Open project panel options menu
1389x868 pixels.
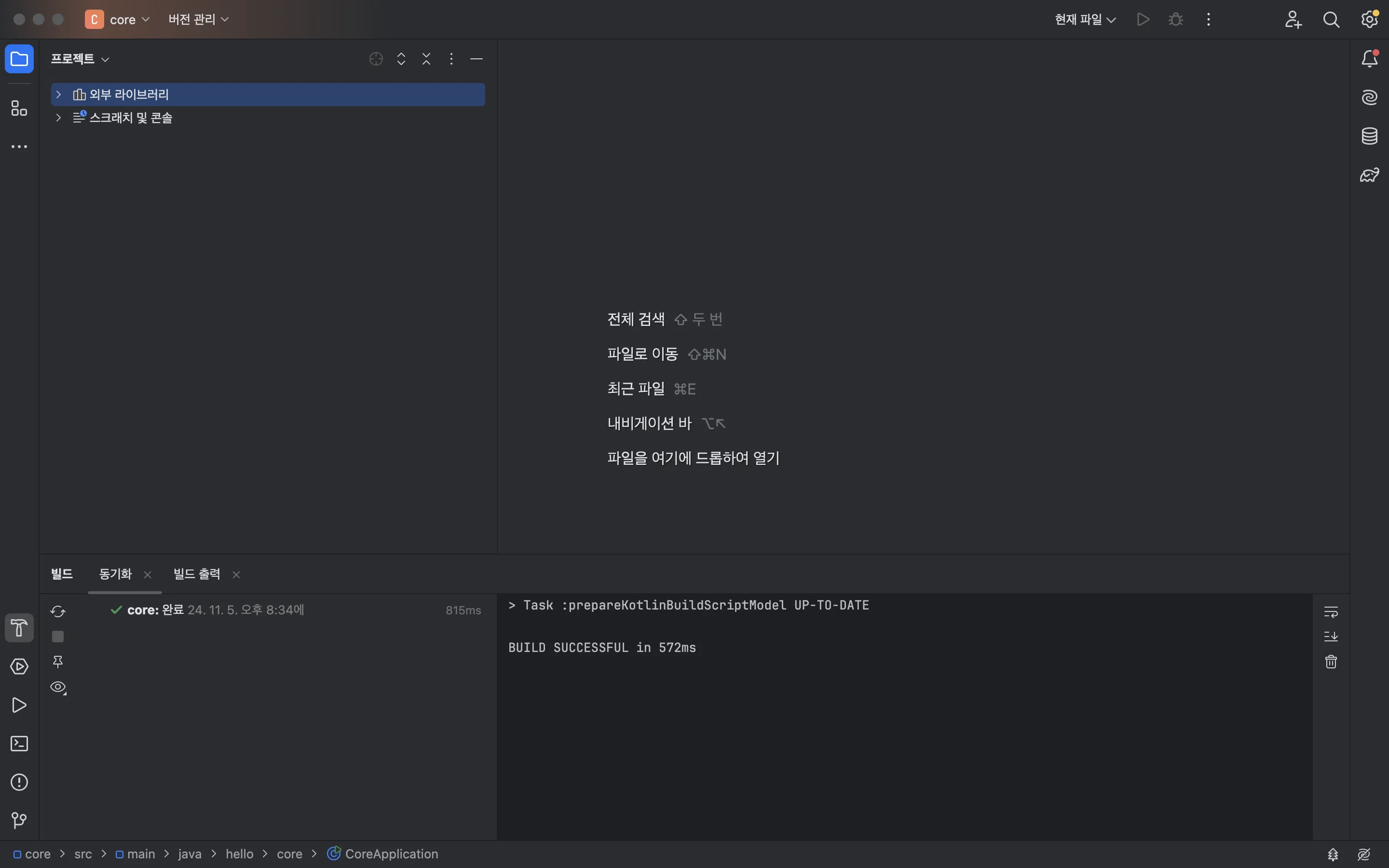click(451, 58)
